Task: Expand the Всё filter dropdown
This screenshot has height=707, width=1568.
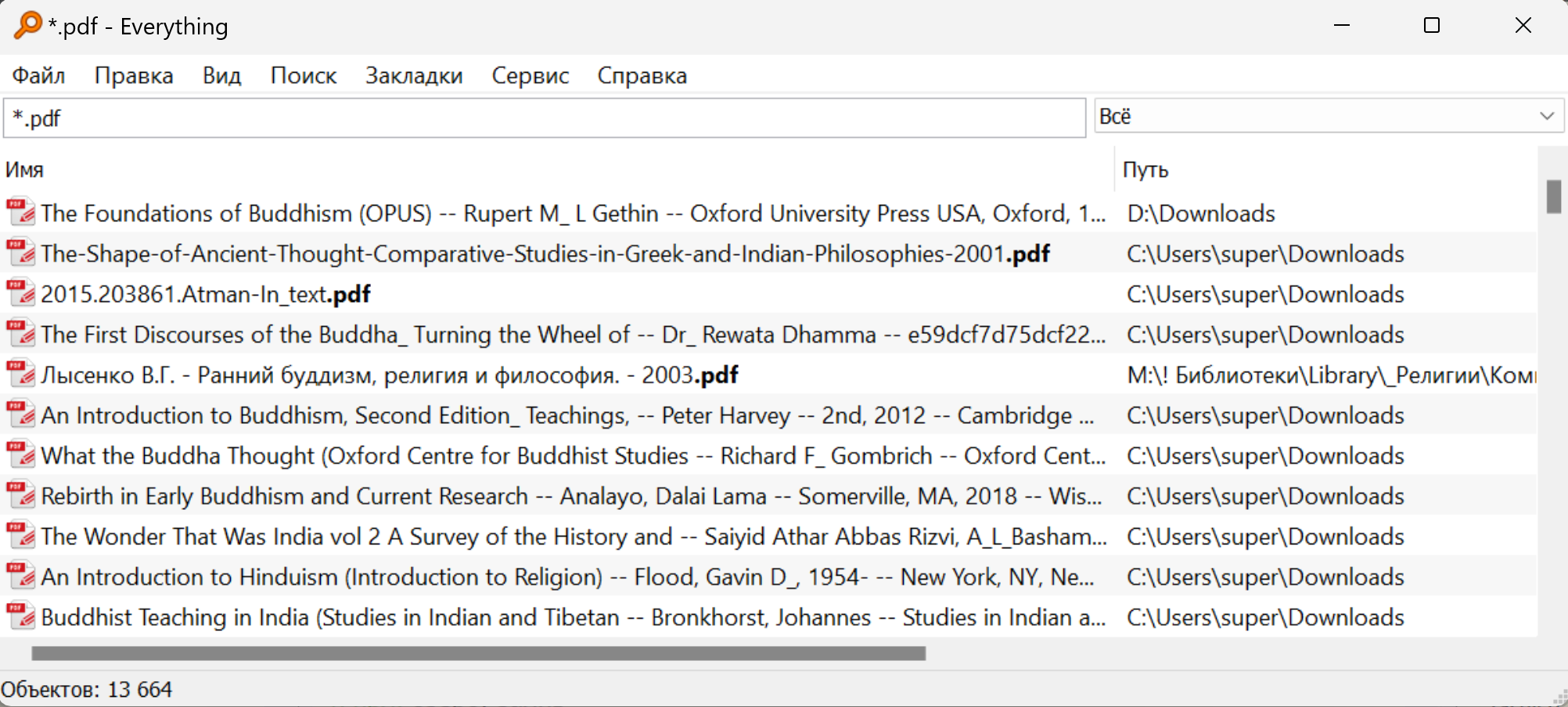Action: [1329, 117]
